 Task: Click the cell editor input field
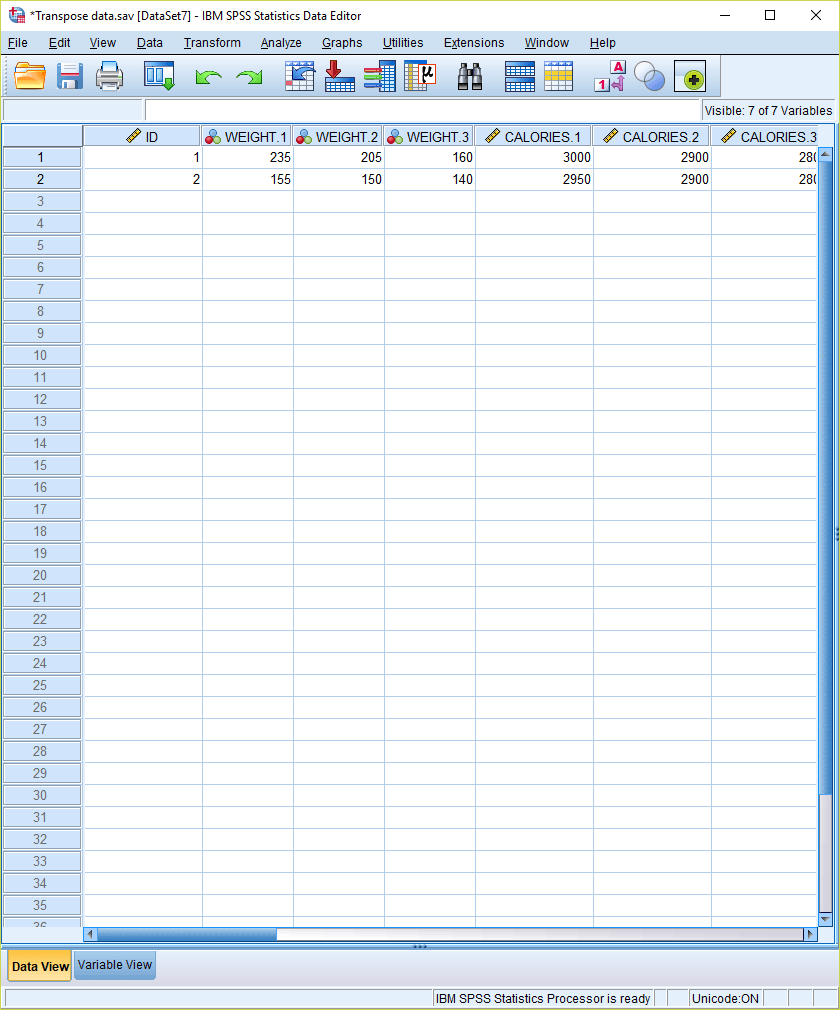422,110
